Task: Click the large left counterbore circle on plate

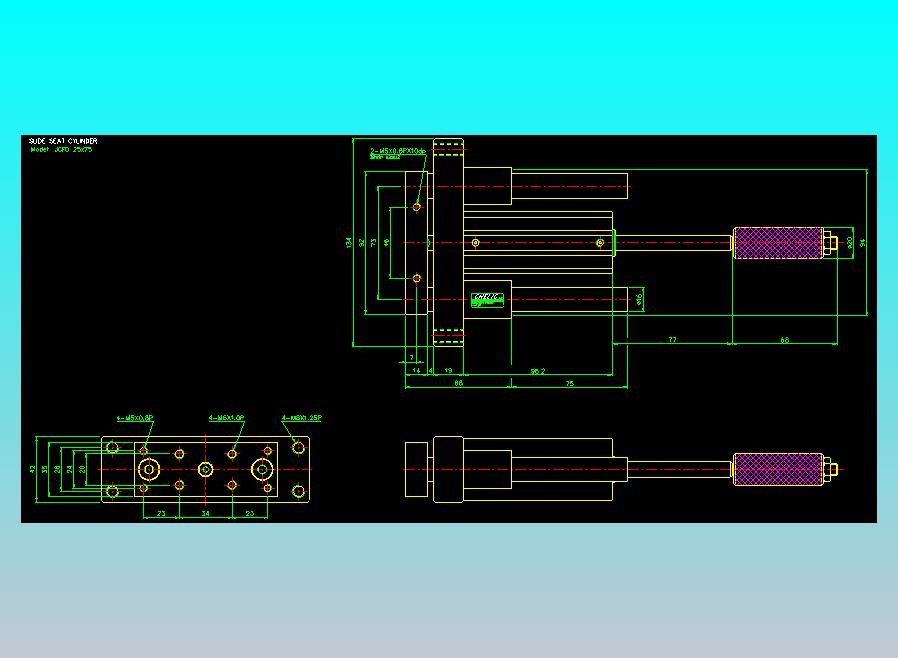Action: [149, 470]
